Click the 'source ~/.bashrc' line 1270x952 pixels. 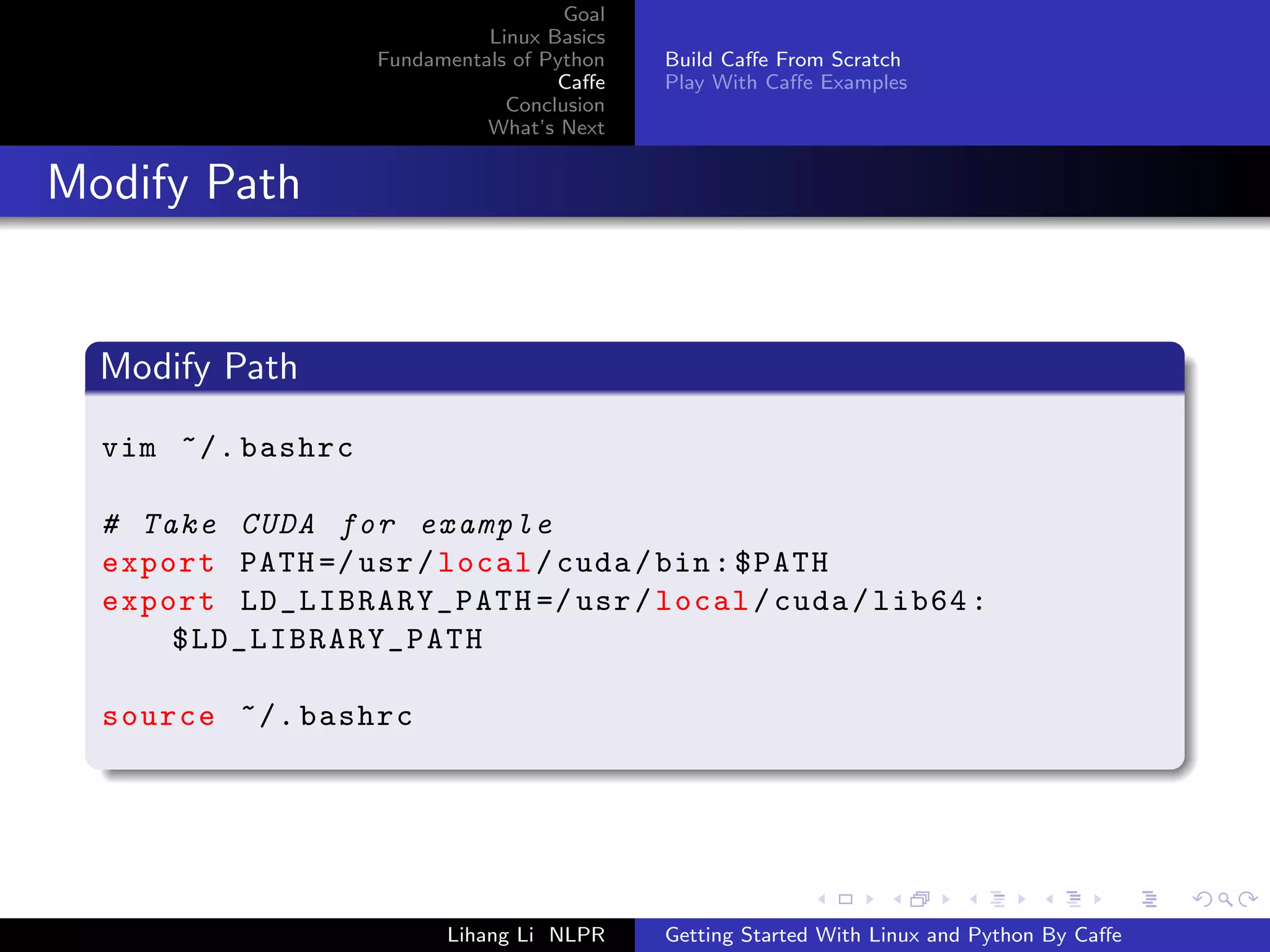pos(257,716)
